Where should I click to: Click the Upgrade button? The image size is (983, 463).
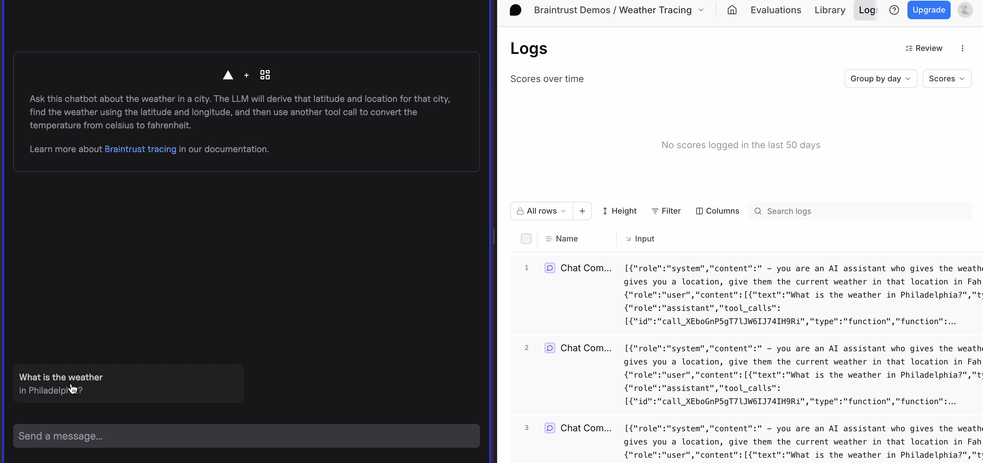point(928,10)
